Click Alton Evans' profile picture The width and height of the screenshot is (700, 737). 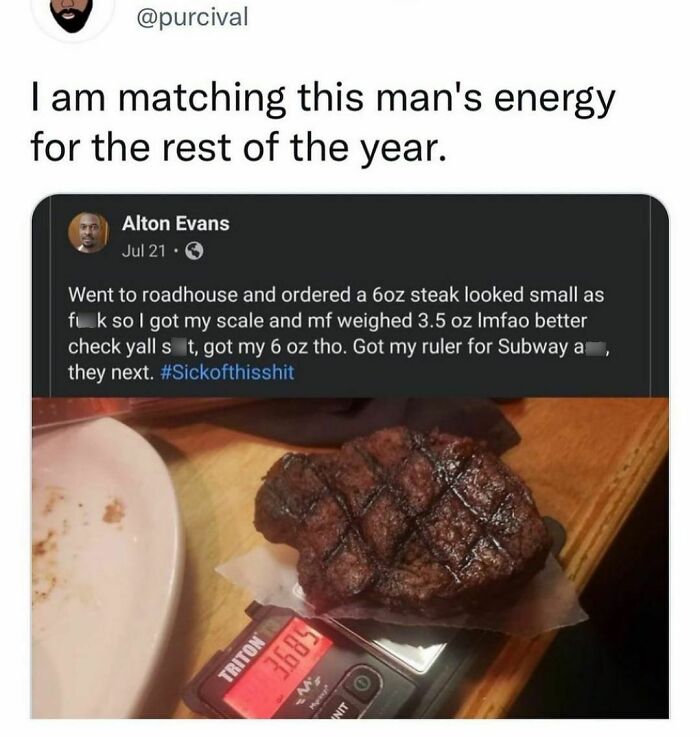88,233
